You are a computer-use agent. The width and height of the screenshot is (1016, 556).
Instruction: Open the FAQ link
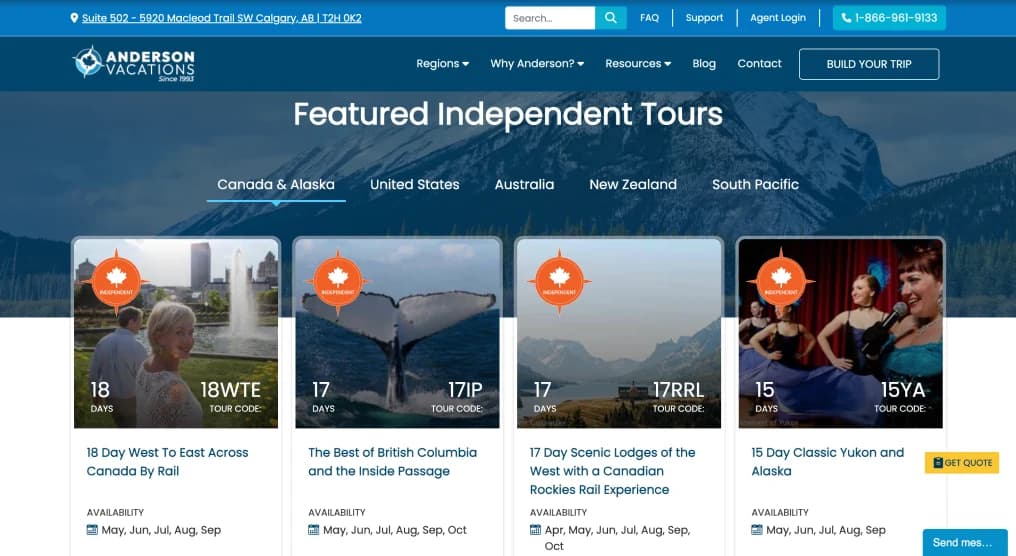(649, 18)
